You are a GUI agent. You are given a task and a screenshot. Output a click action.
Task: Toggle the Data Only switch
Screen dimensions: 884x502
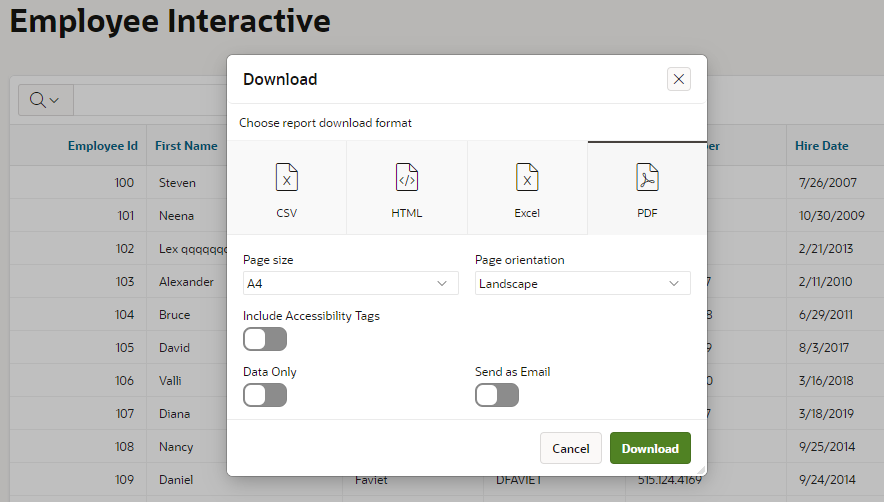coord(265,395)
